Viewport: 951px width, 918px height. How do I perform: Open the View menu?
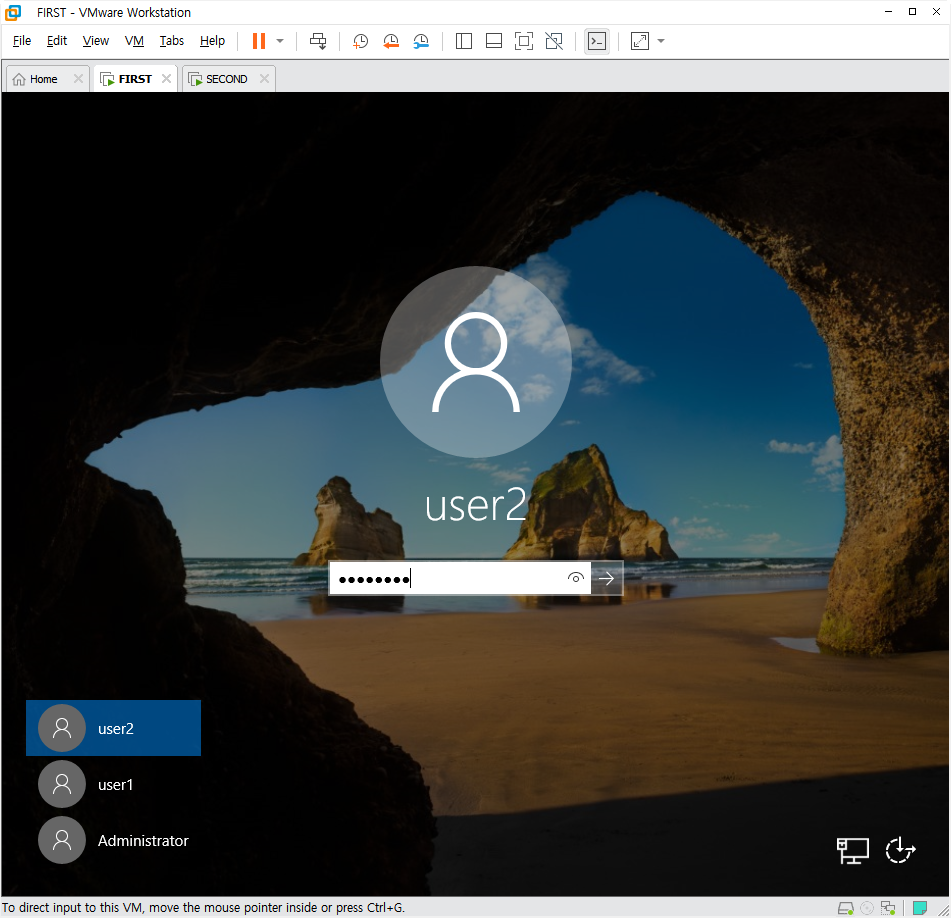(x=96, y=41)
